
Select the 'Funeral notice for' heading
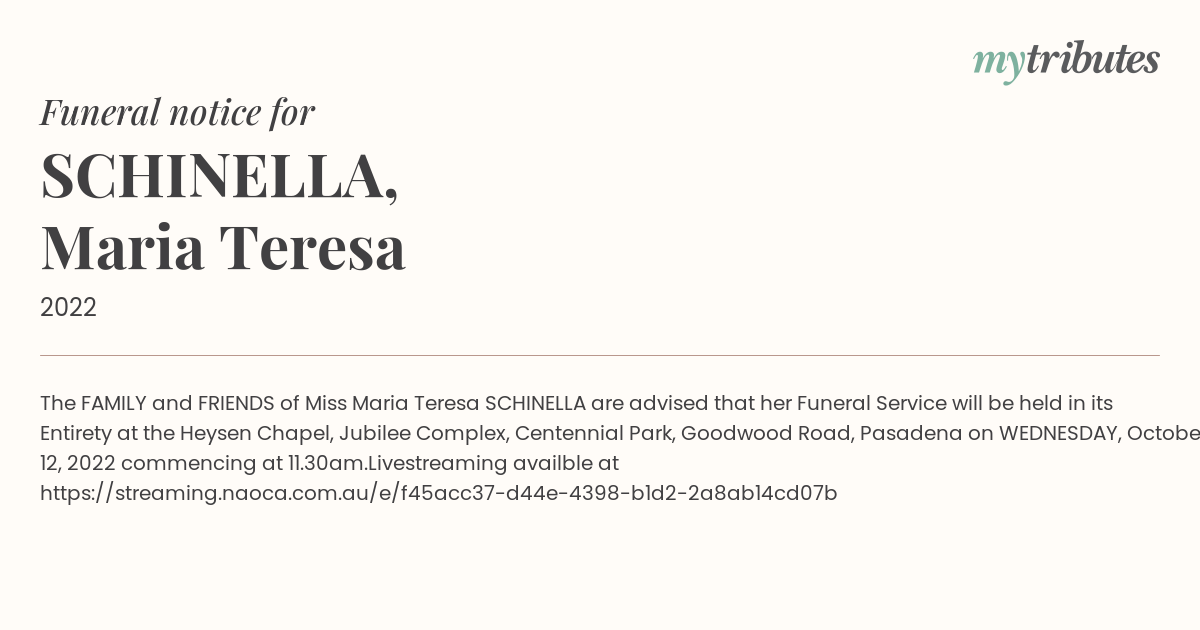pos(177,113)
